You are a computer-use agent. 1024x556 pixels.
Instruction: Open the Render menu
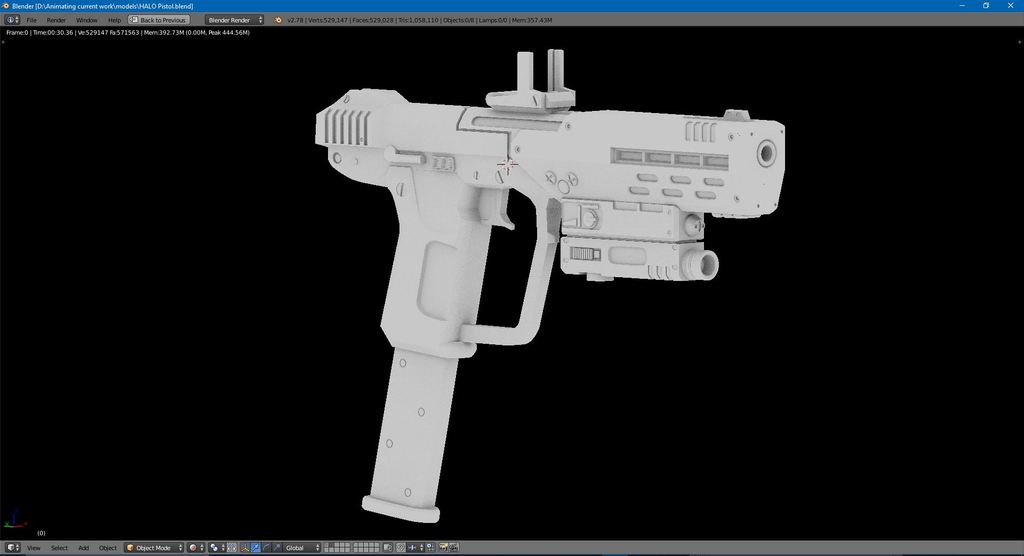tap(56, 20)
